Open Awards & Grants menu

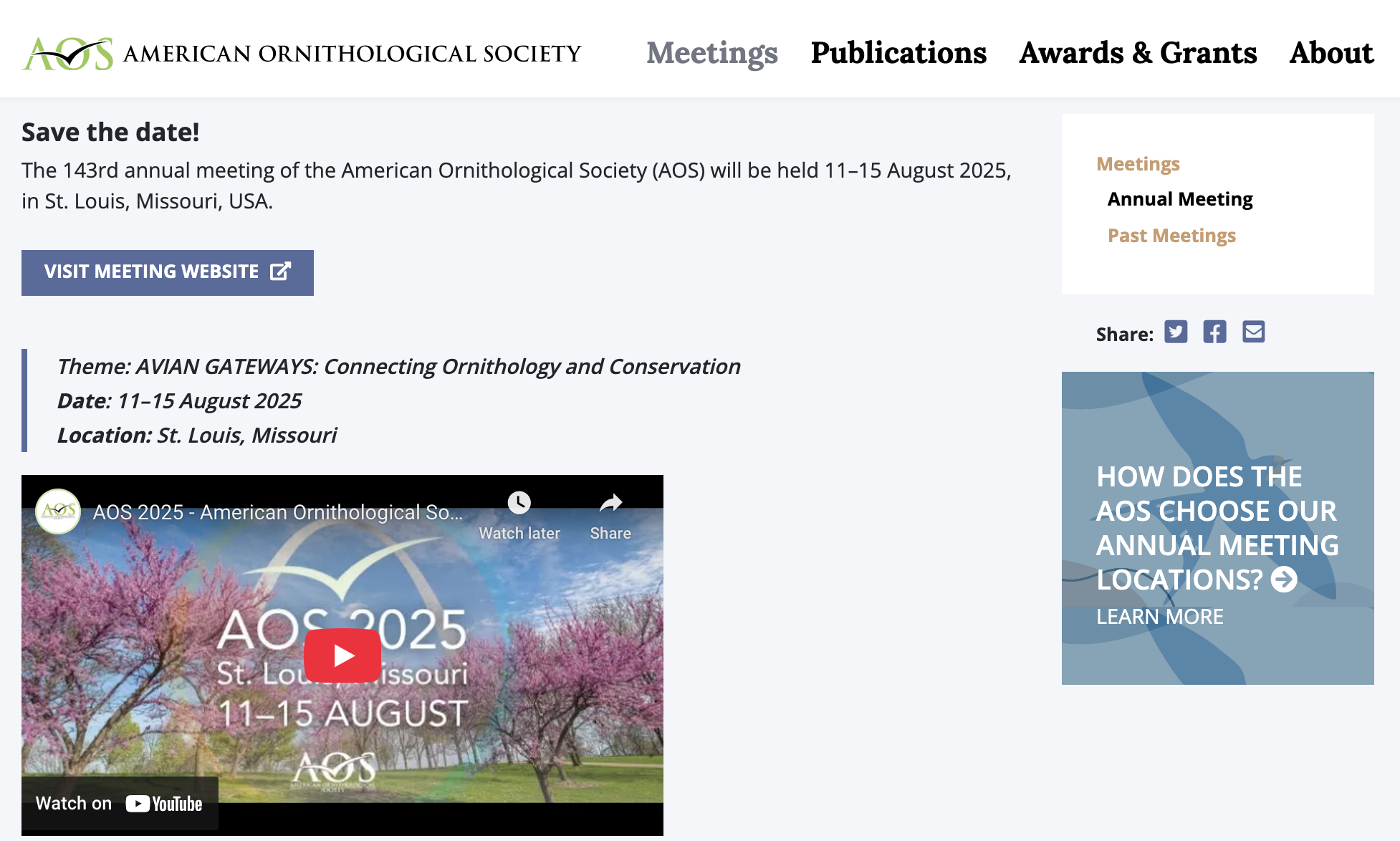coord(1138,53)
